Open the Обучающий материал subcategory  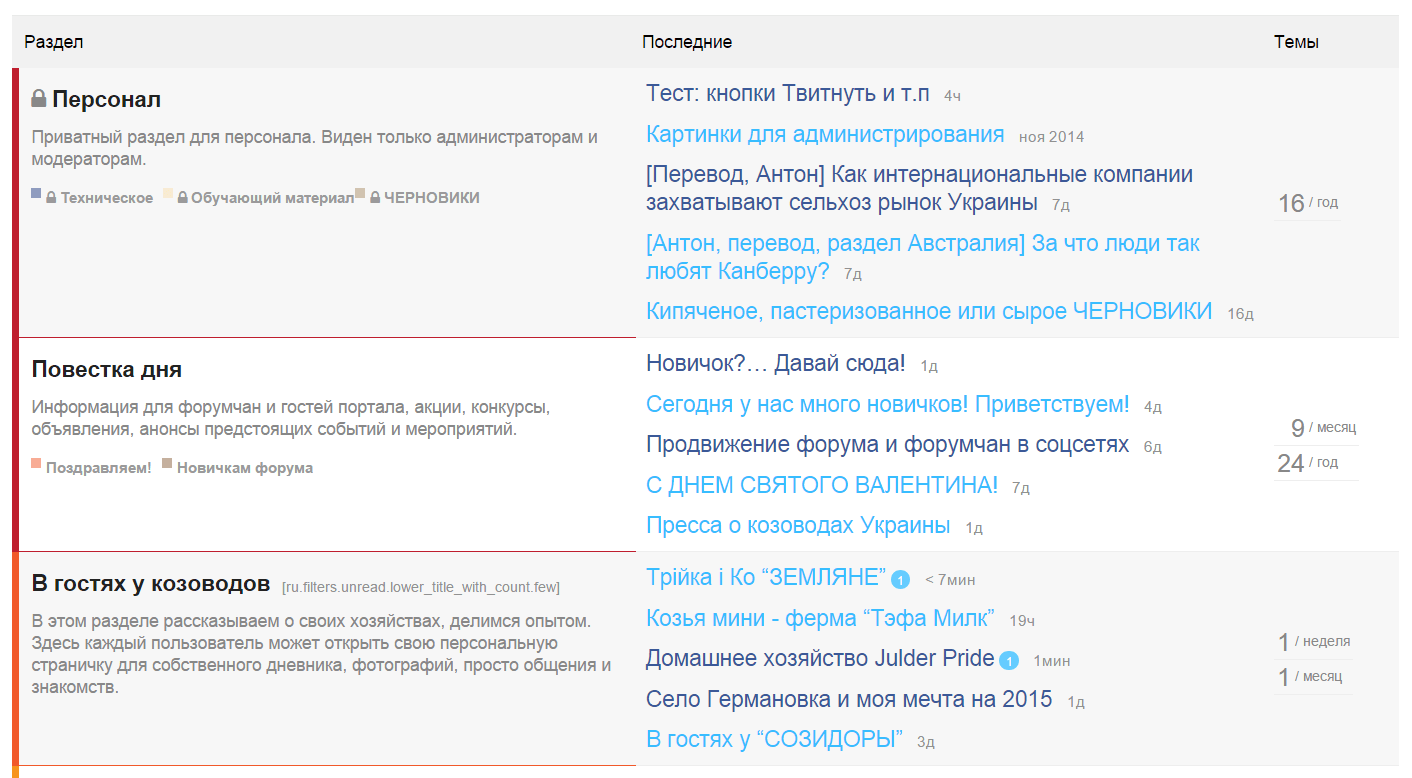click(271, 198)
